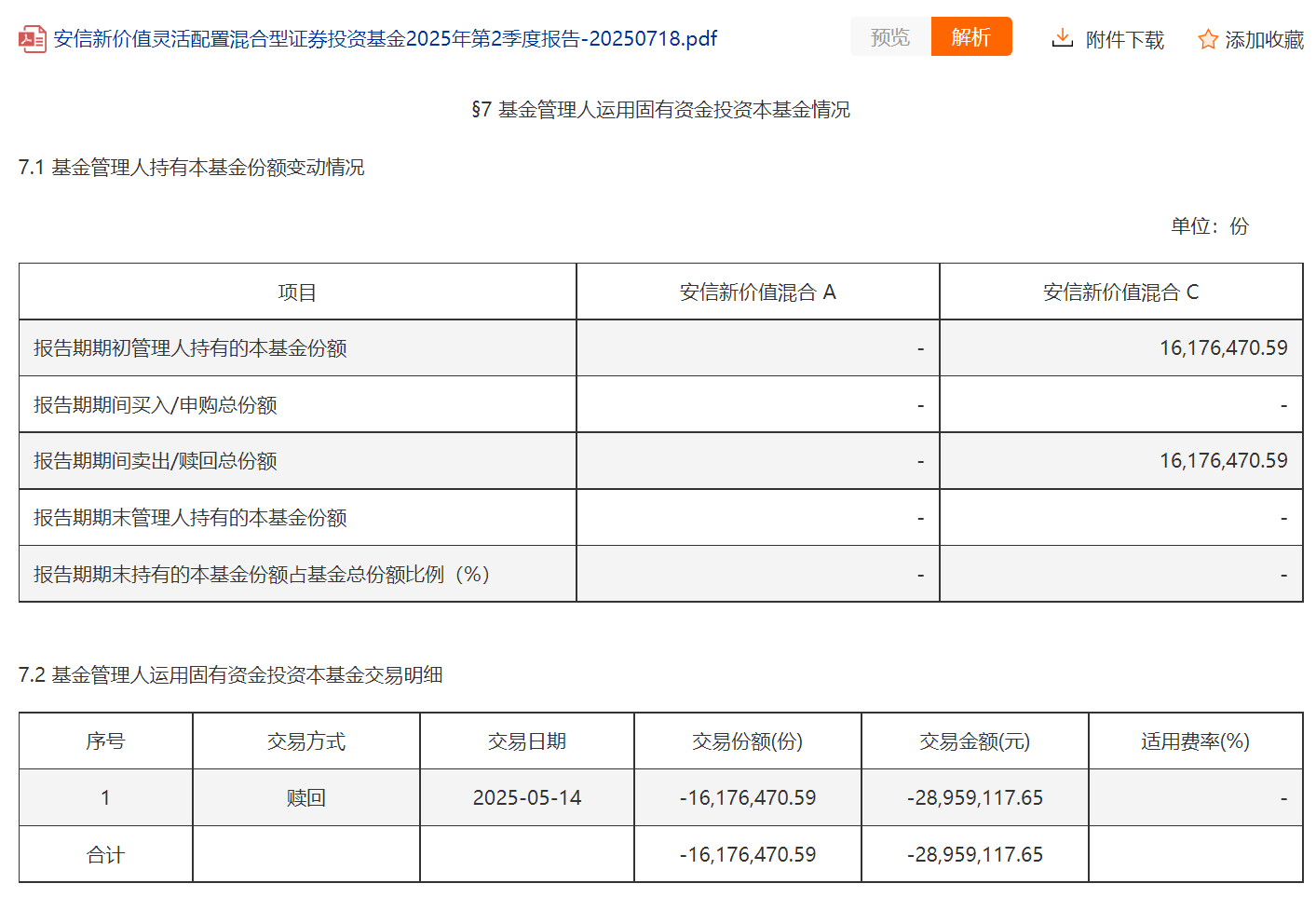Click the 赎回 transaction type cell
This screenshot has height=897, width=1316.
pyautogui.click(x=306, y=798)
